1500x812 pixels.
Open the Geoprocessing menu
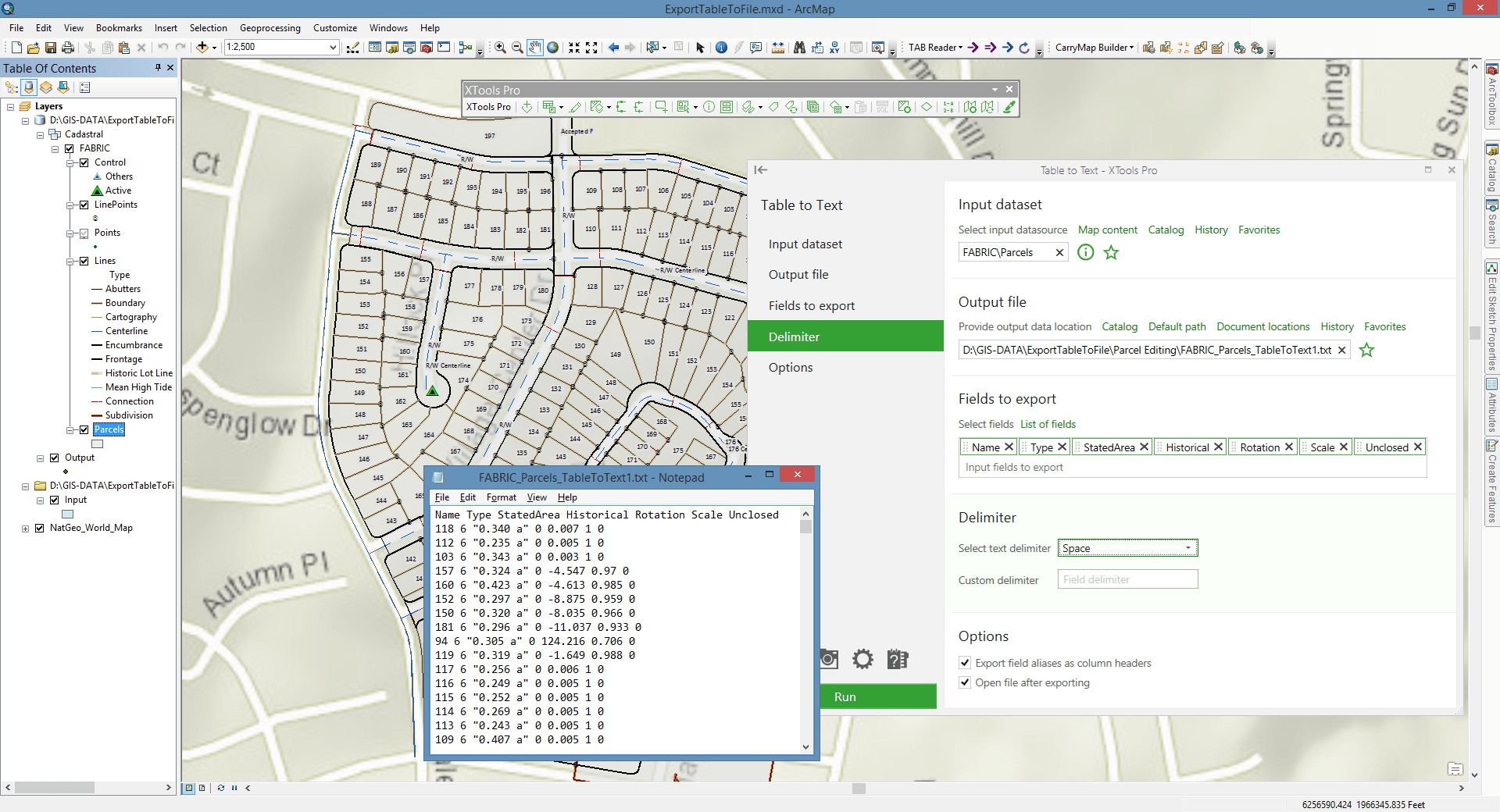[270, 28]
